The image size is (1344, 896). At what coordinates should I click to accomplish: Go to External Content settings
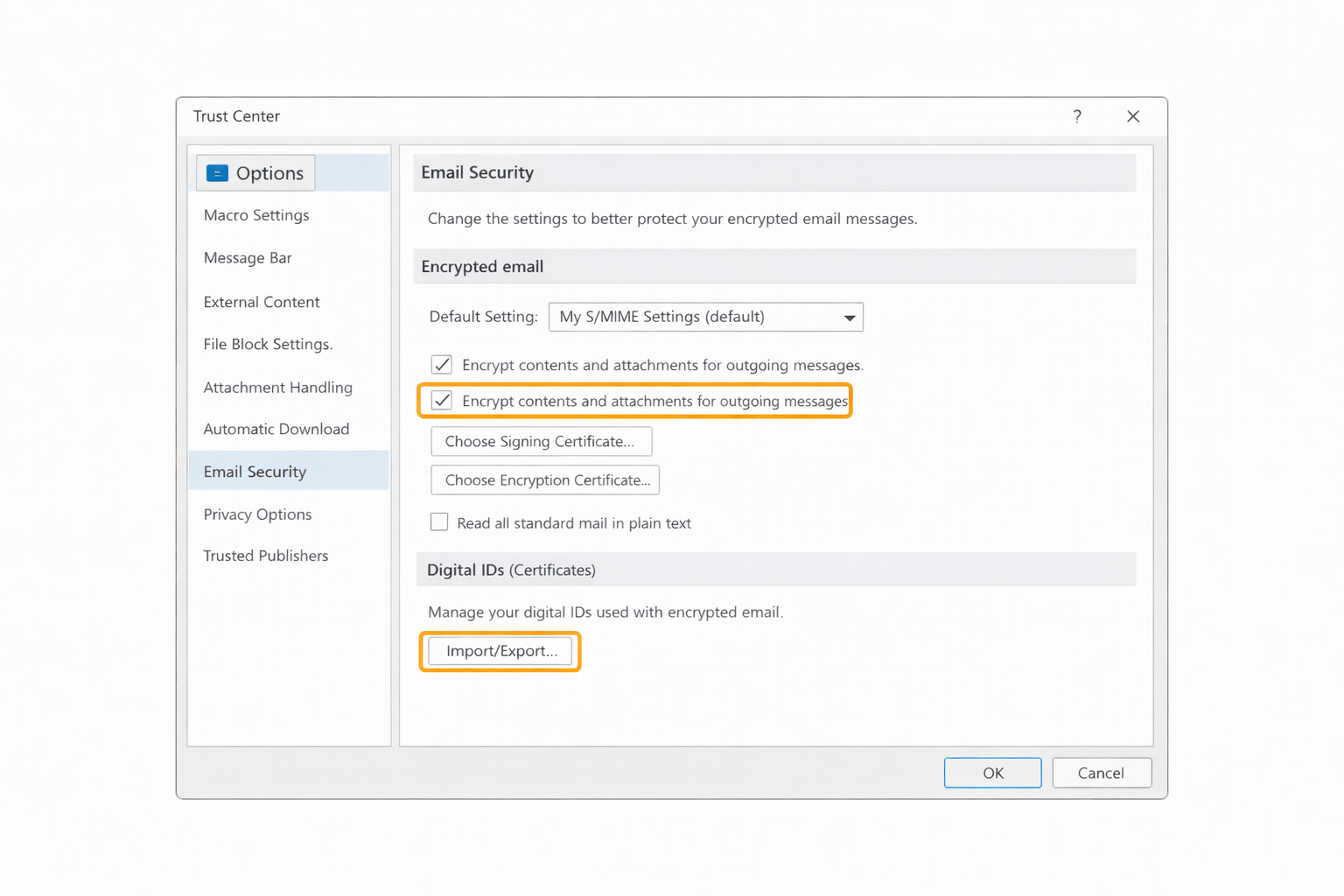(x=262, y=302)
